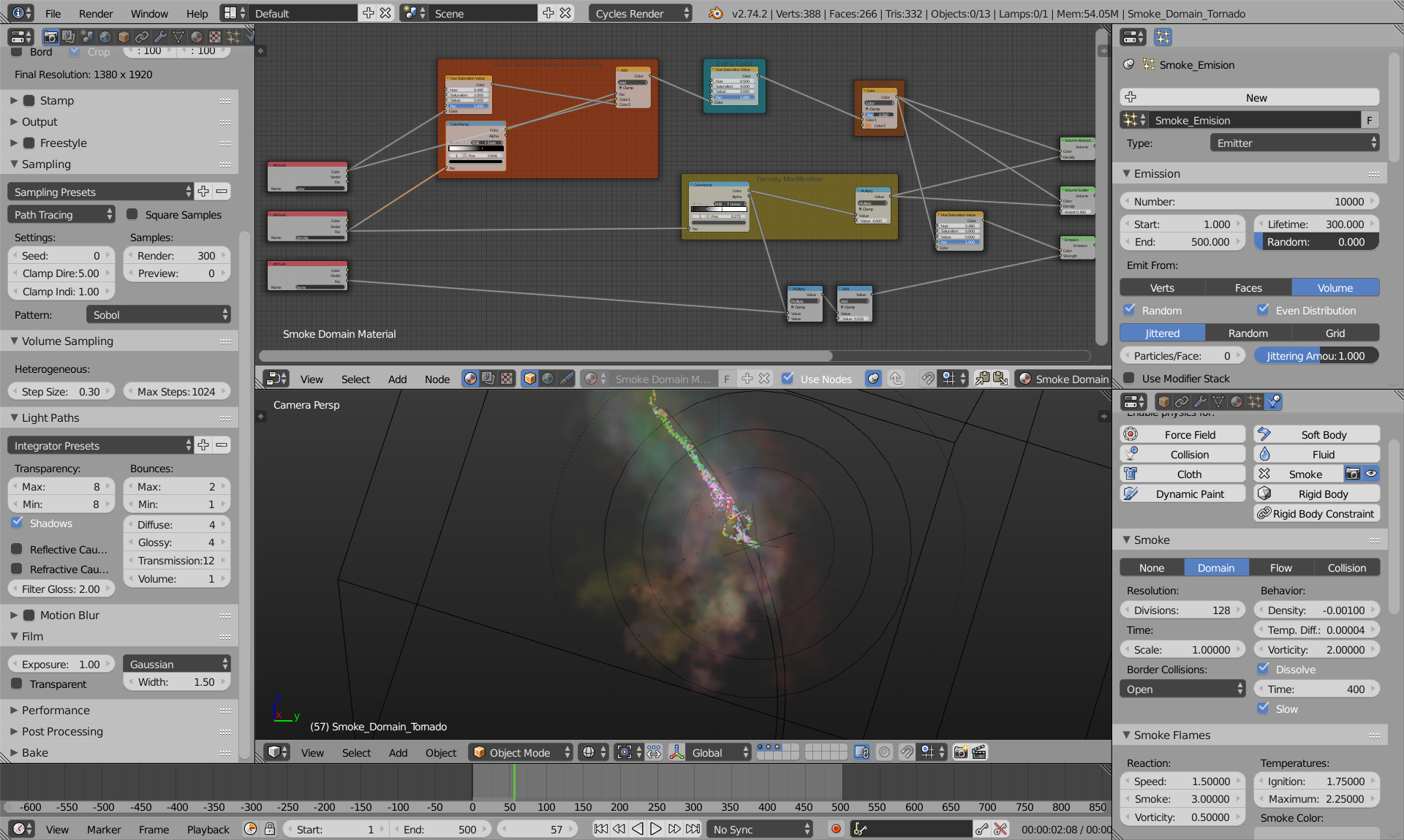Viewport: 1404px width, 840px height.
Task: Click New particle system settings button
Action: 1249,97
